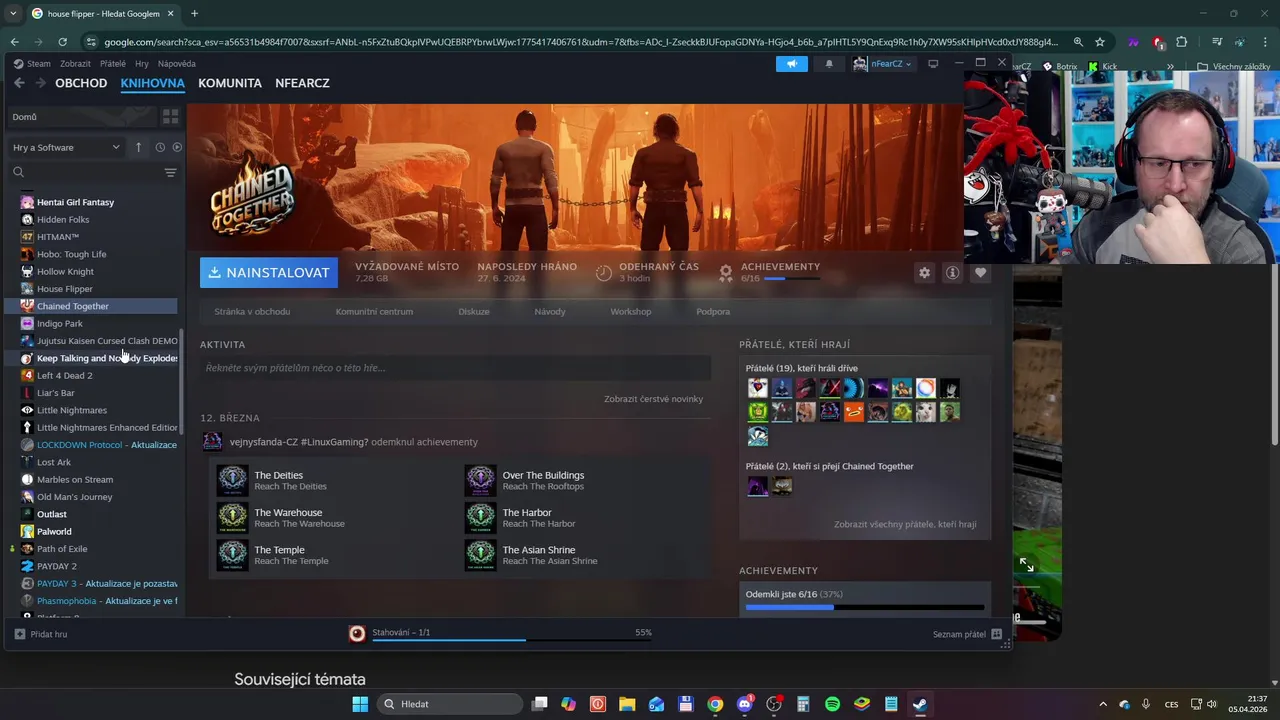The image size is (1280, 720).
Task: Switch to the KOMUNITA tab
Action: point(230,83)
